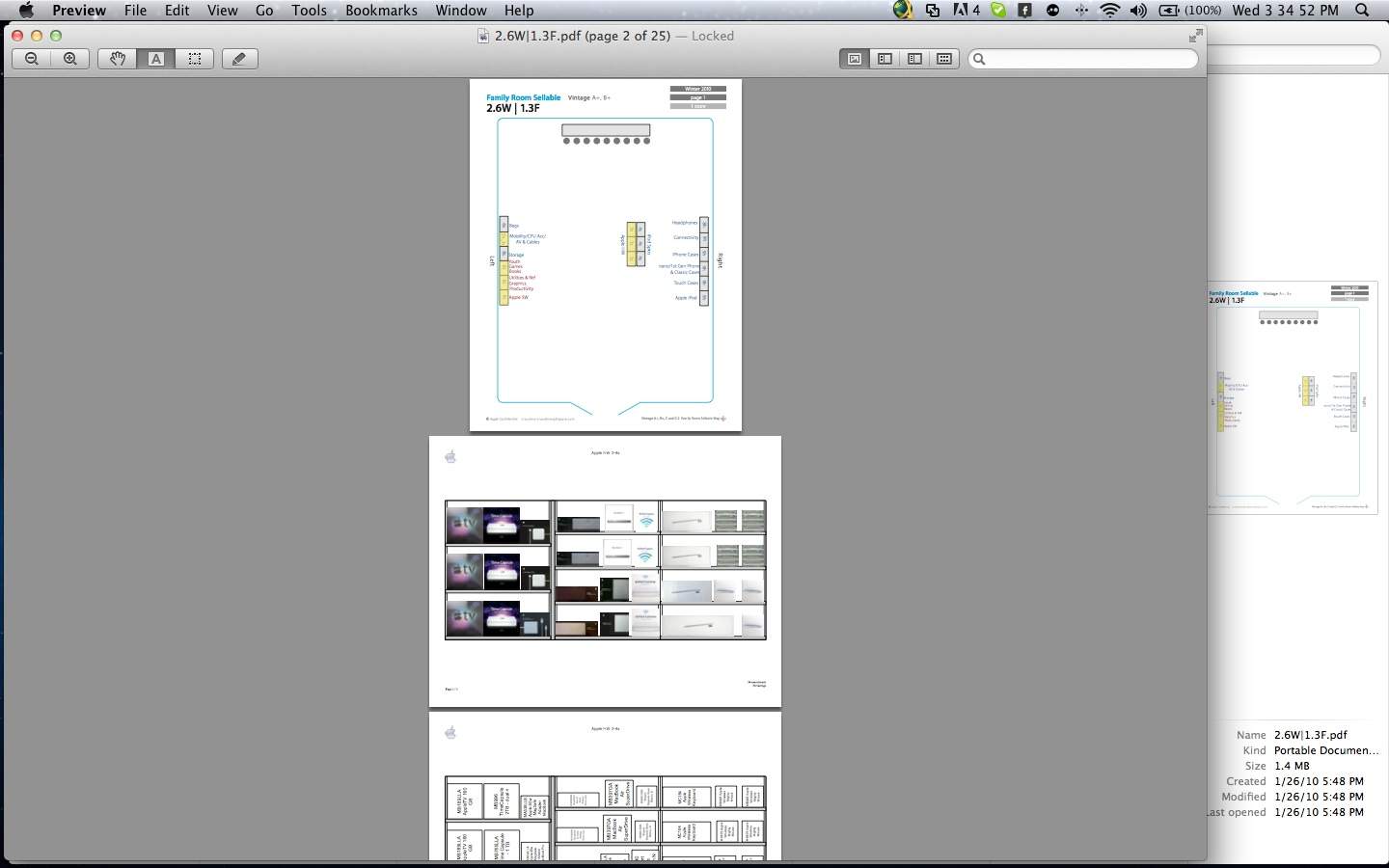Click the Zoom In magnifier button
1389x868 pixels.
[x=70, y=59]
